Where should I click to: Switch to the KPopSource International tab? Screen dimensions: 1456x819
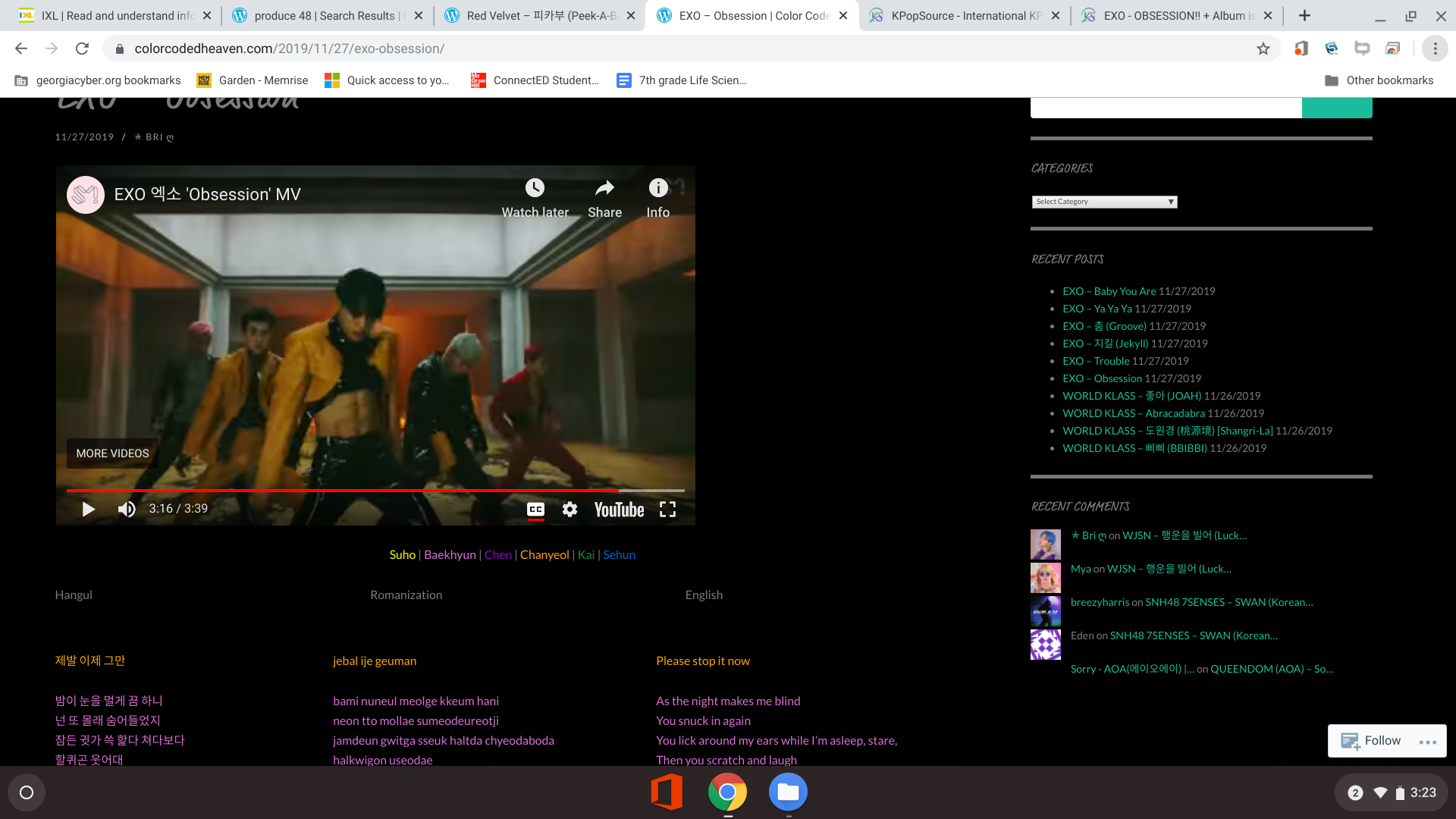point(963,16)
